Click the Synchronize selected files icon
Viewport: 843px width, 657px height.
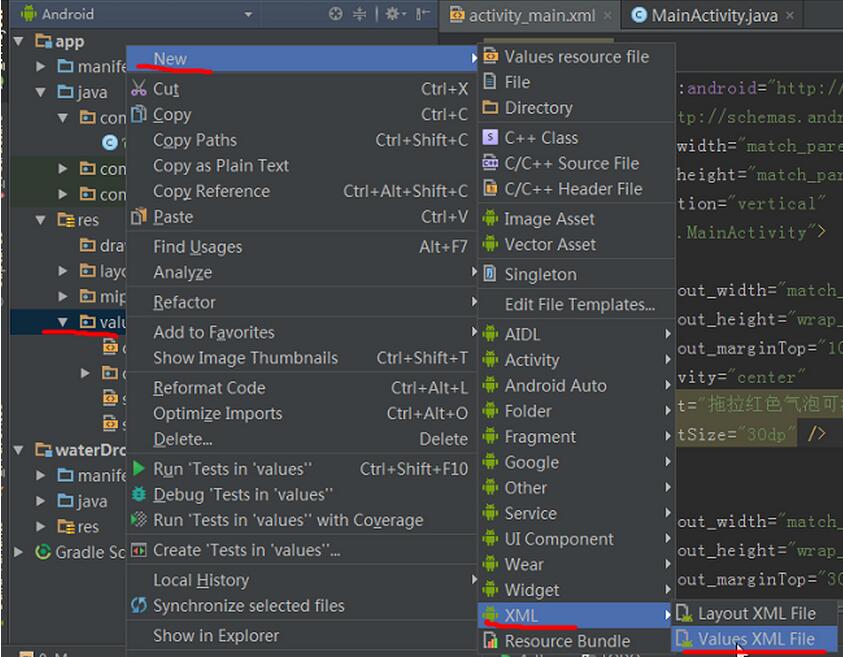pos(138,605)
